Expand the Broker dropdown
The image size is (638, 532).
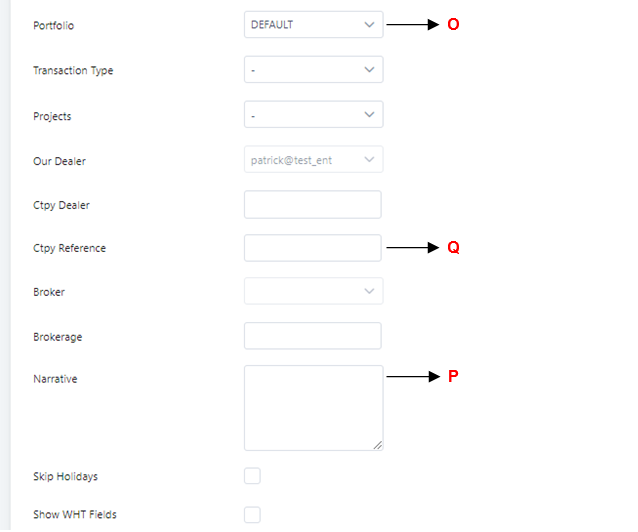(x=313, y=292)
